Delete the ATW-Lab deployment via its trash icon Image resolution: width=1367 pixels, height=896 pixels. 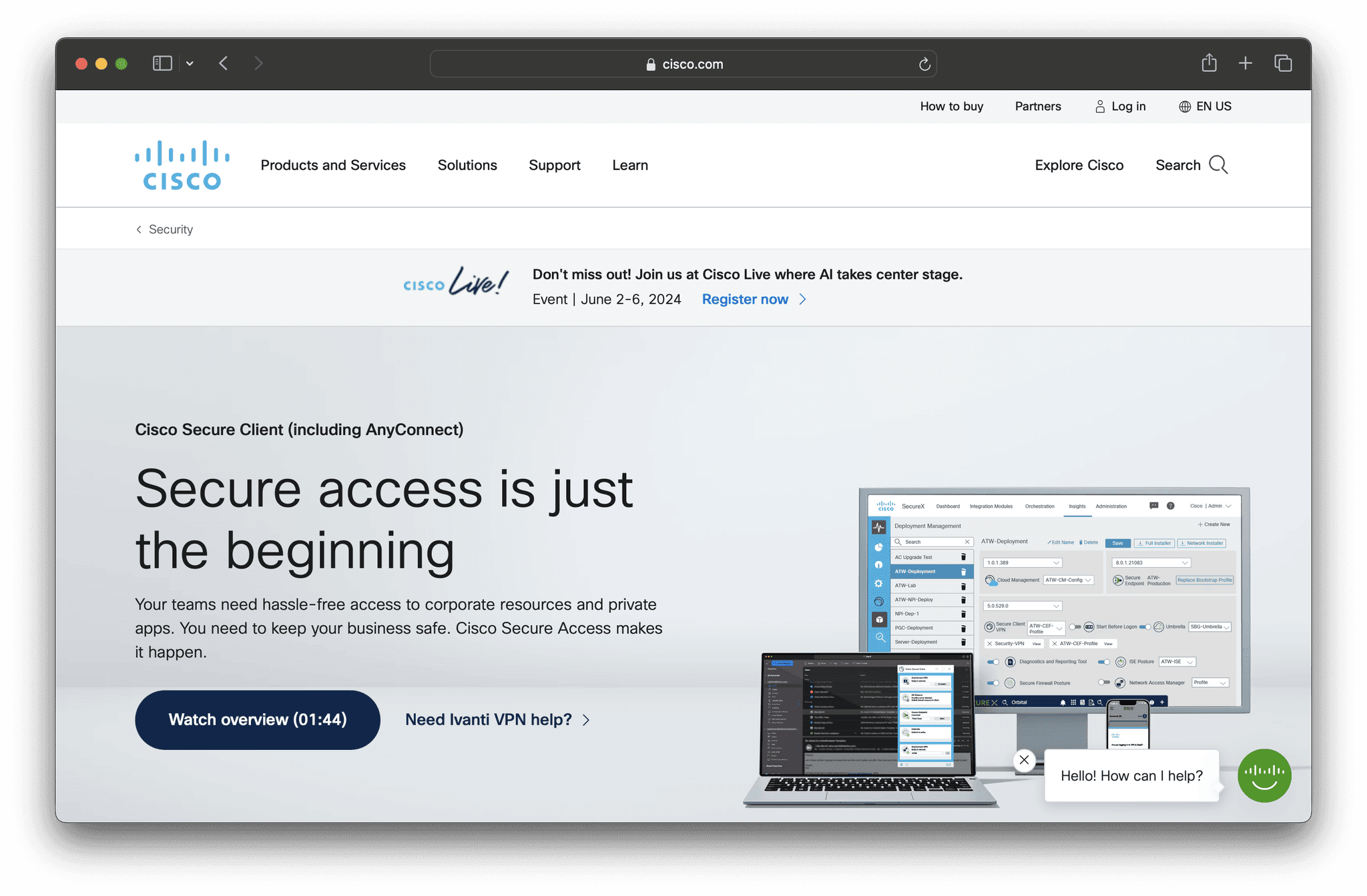[964, 586]
